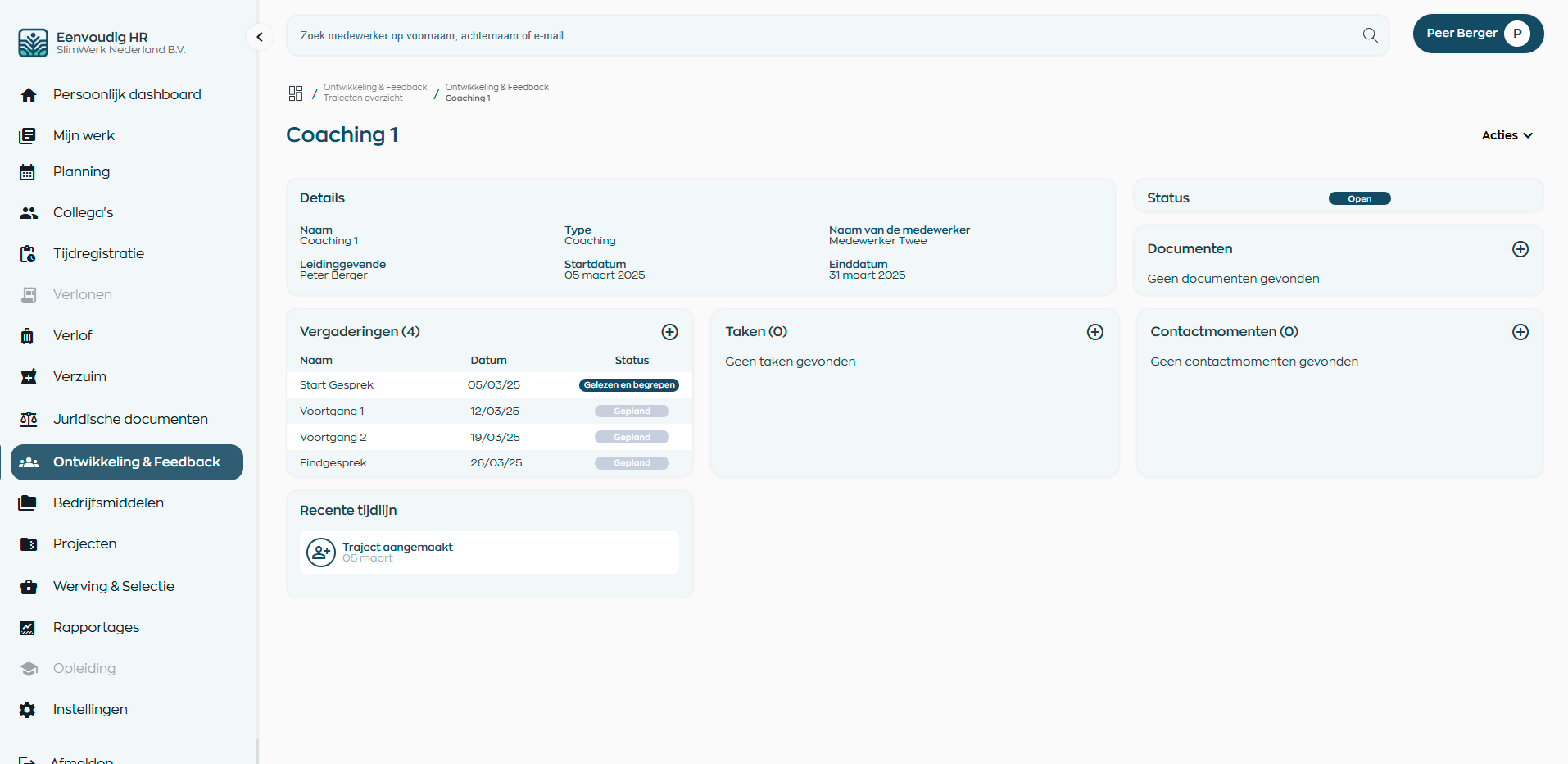Add a contact moment with plus icon

[1520, 332]
